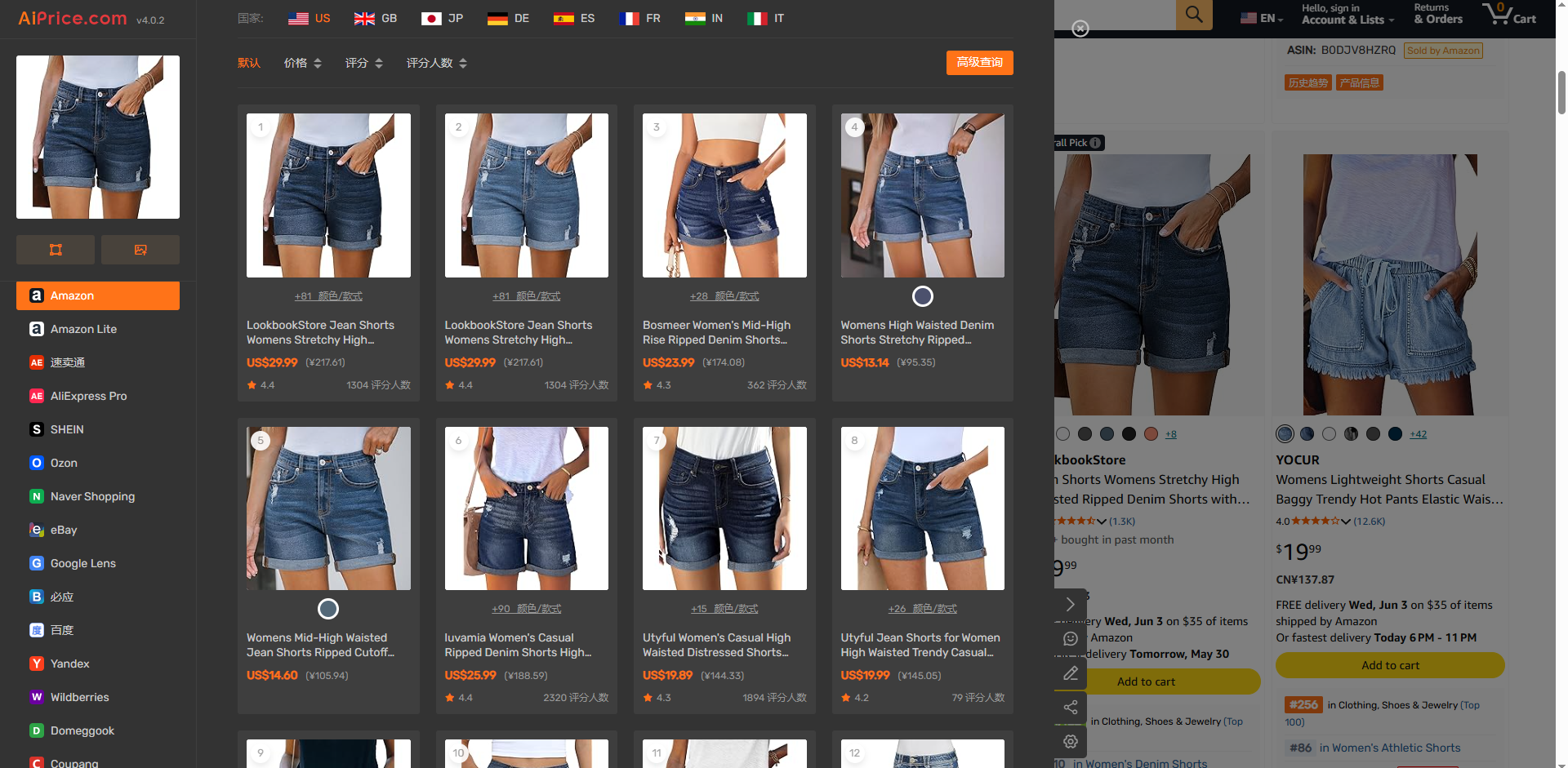Click the Yandex icon
Image resolution: width=1568 pixels, height=768 pixels.
point(37,664)
